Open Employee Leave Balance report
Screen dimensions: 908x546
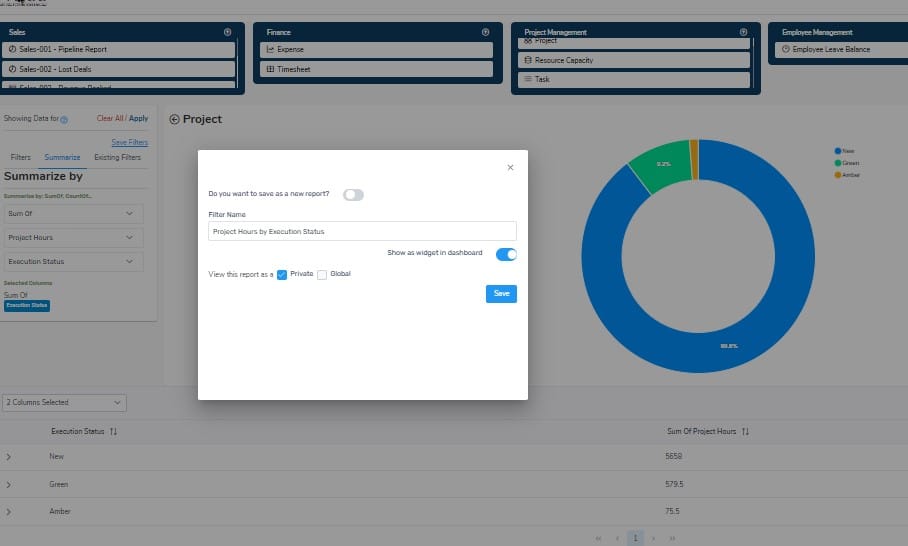[x=841, y=49]
